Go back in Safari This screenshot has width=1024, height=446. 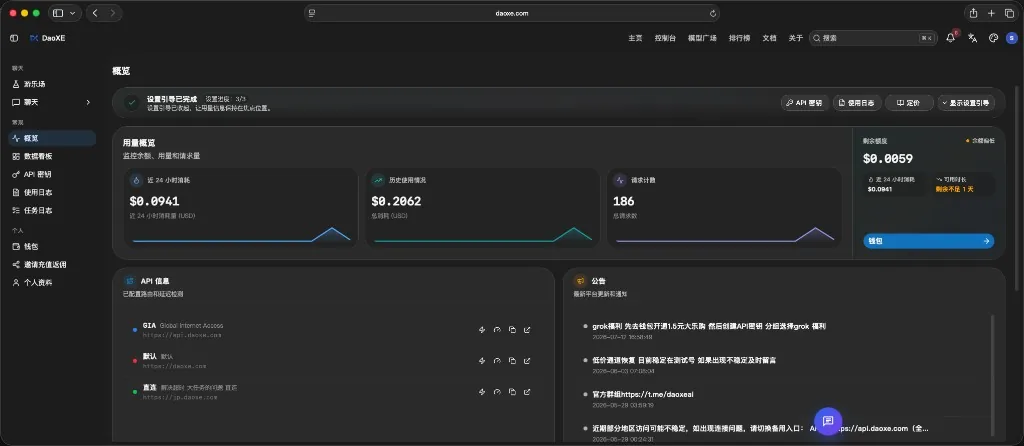click(x=95, y=13)
